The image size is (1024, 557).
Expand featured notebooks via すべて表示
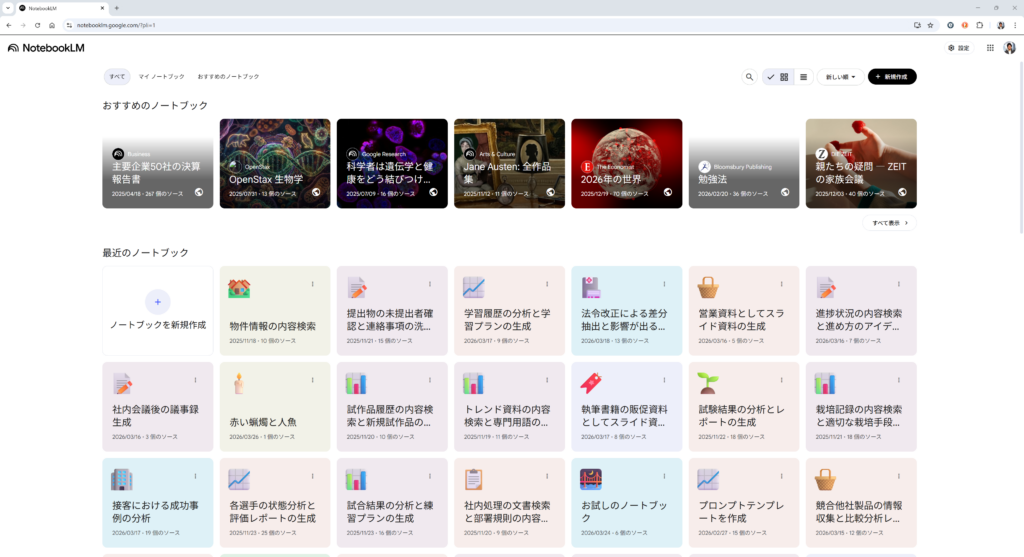(x=888, y=223)
